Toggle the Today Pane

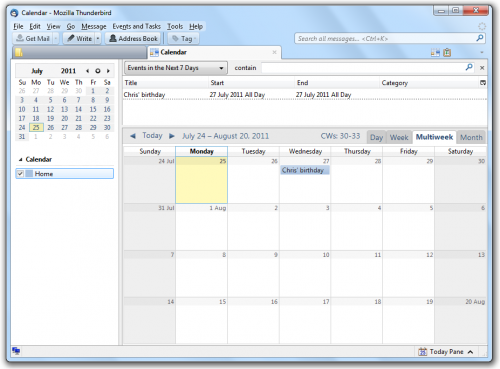446,351
